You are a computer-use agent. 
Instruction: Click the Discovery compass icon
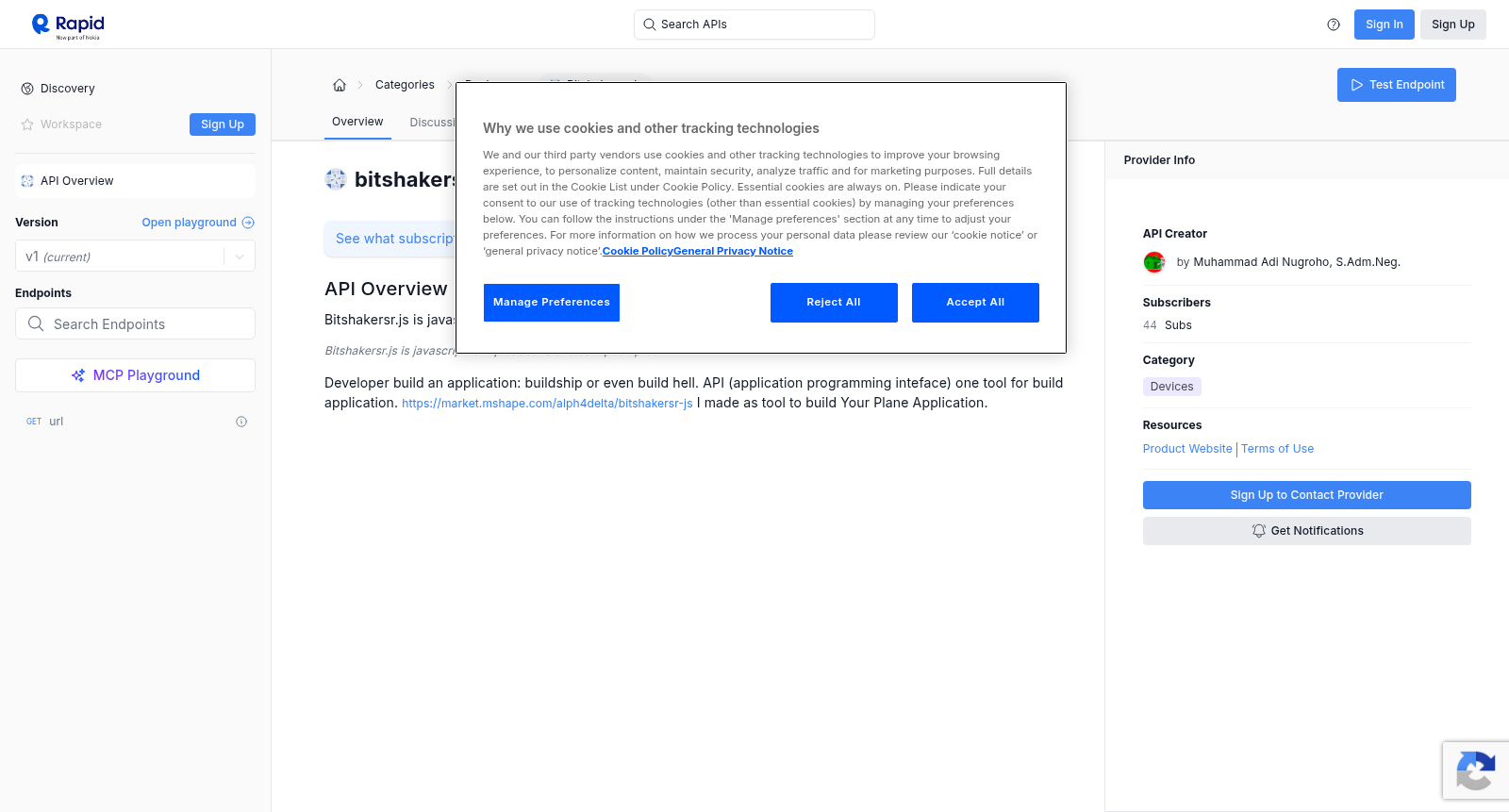tap(27, 89)
